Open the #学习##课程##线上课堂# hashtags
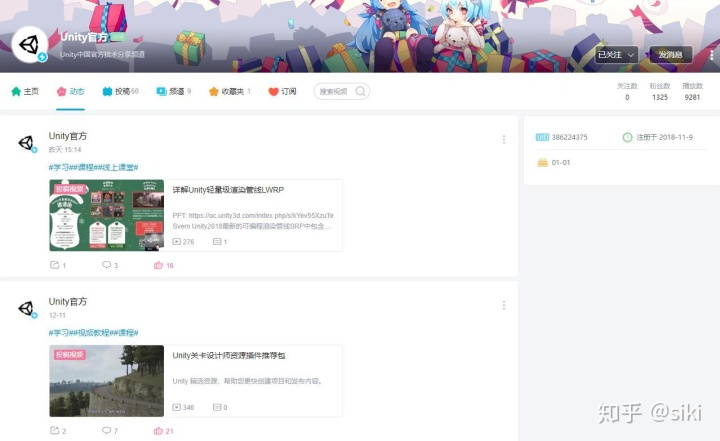This screenshot has height=441, width=720. point(93,167)
